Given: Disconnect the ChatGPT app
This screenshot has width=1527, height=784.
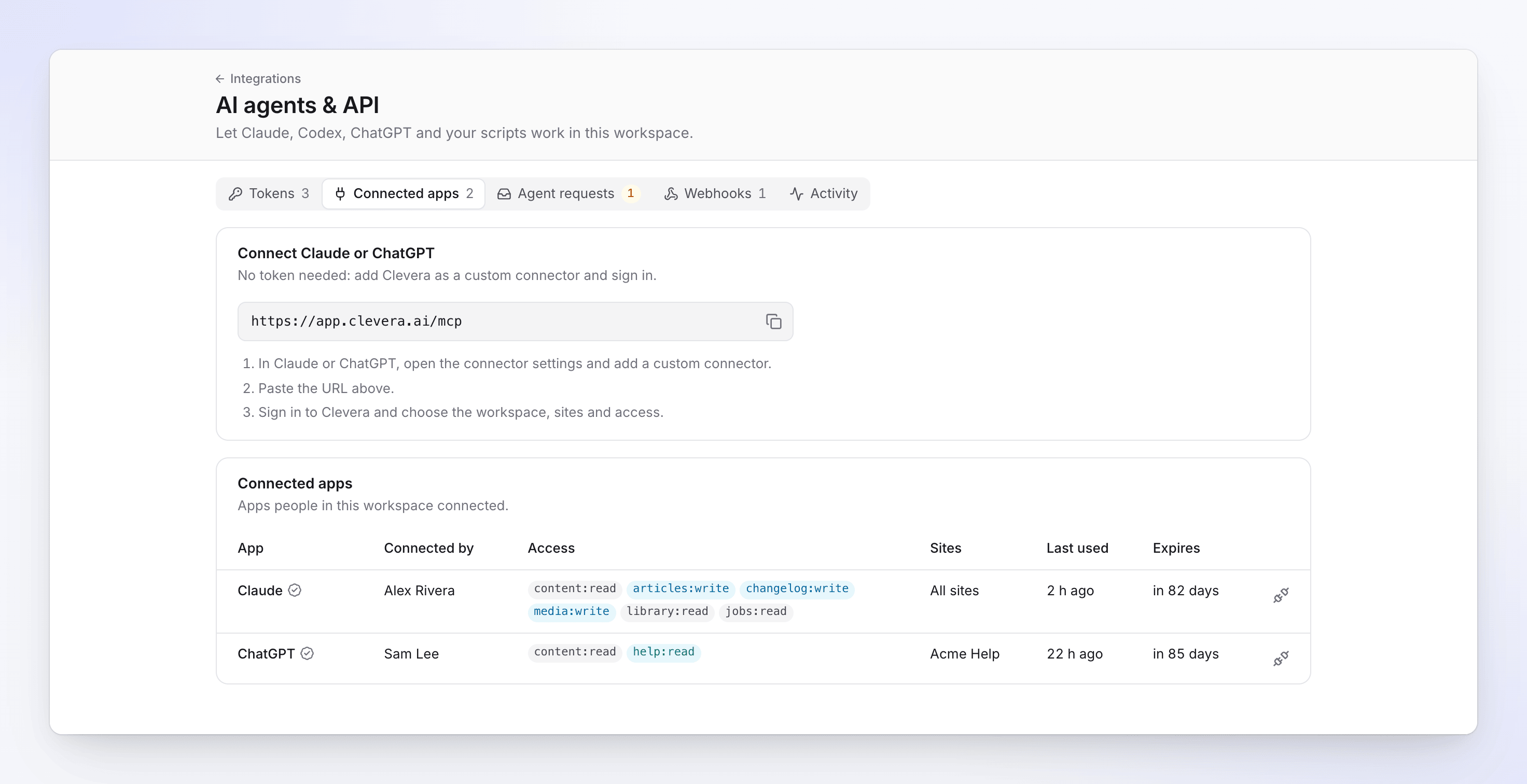Looking at the screenshot, I should 1281,659.
